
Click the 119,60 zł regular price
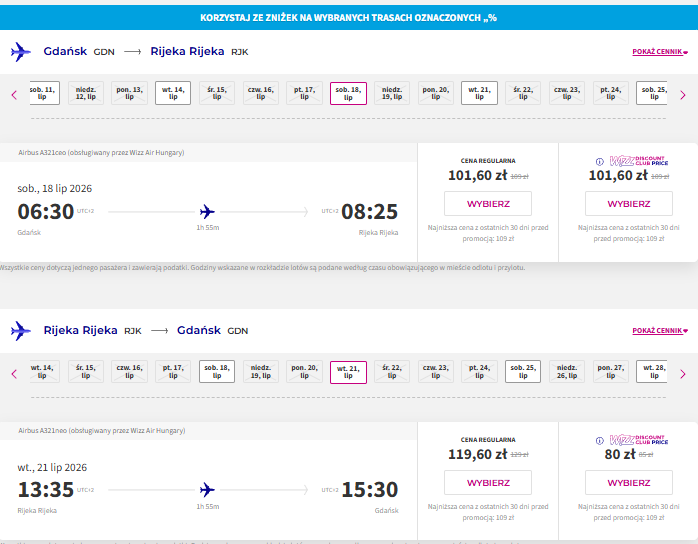pos(477,454)
